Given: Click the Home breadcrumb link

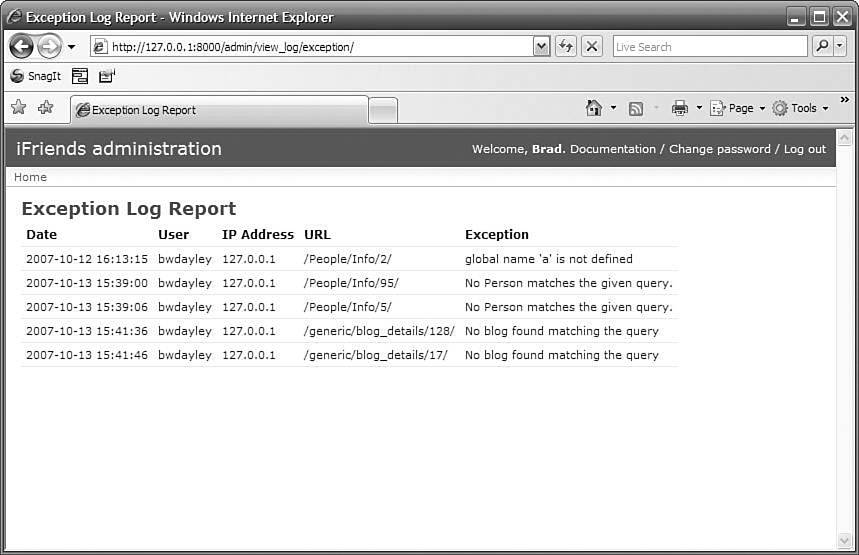Looking at the screenshot, I should (x=30, y=177).
